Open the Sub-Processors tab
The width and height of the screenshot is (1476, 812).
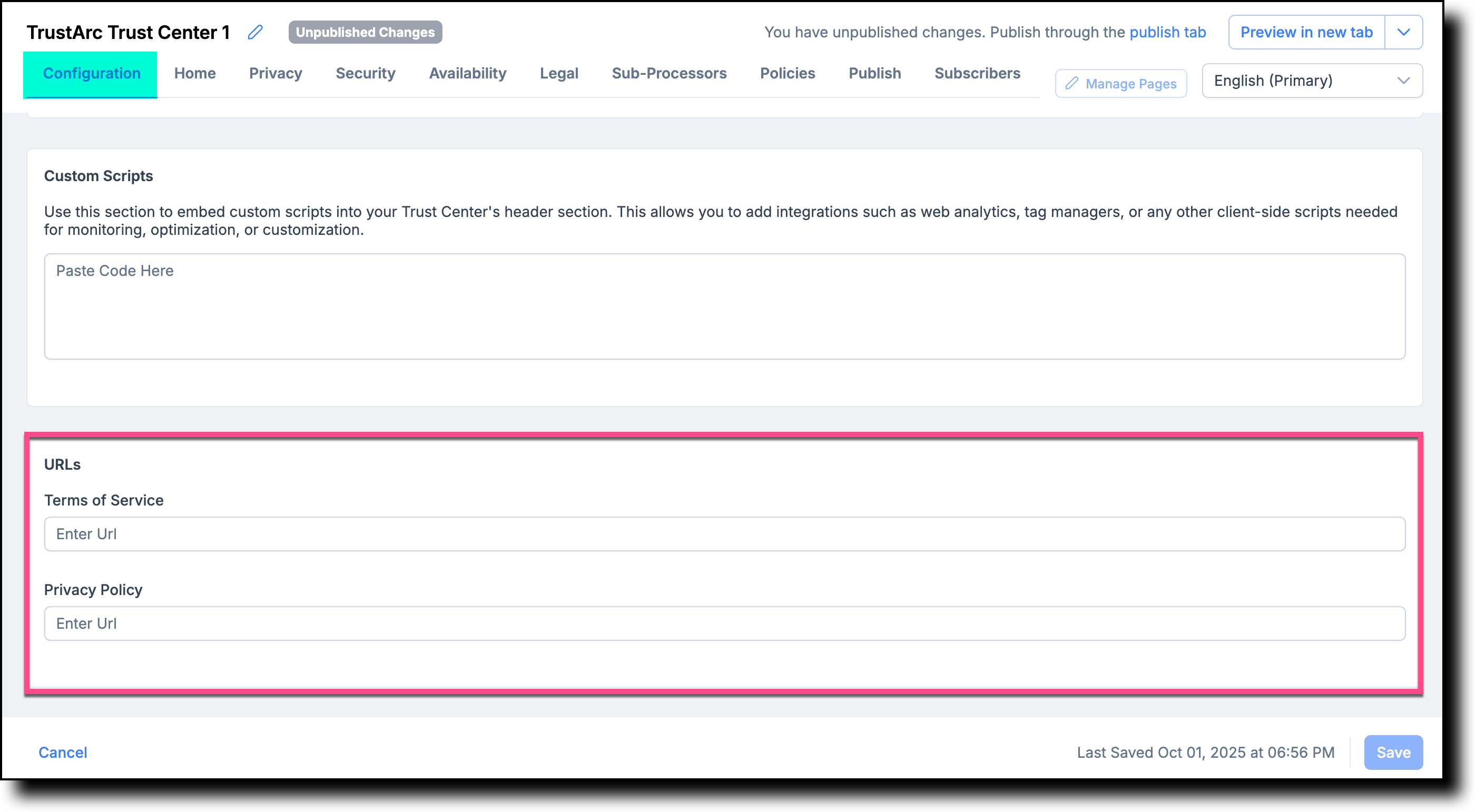coord(668,73)
